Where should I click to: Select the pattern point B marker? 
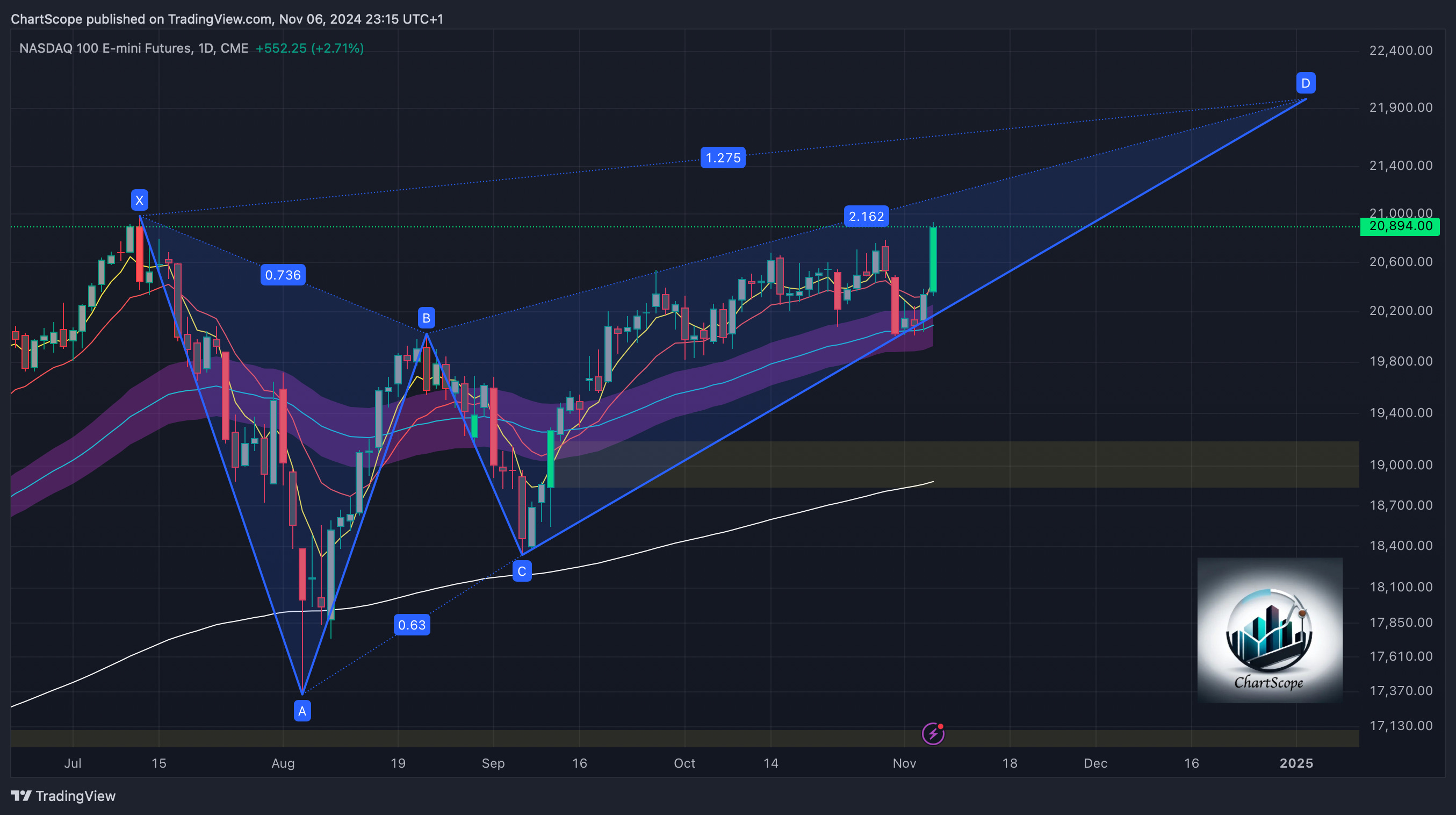coord(426,318)
